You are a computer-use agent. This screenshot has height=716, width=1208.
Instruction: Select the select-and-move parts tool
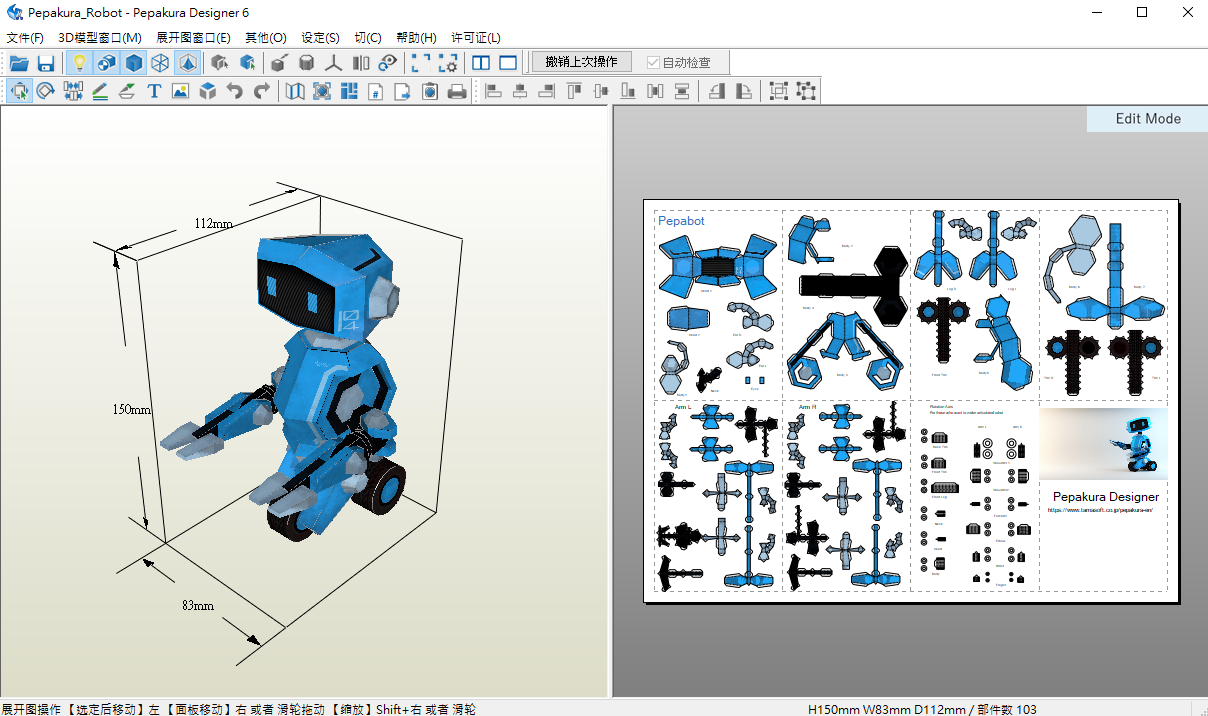click(x=19, y=91)
